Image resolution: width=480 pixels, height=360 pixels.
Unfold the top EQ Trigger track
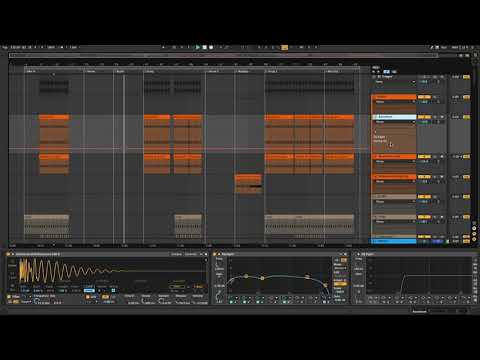pyautogui.click(x=374, y=77)
